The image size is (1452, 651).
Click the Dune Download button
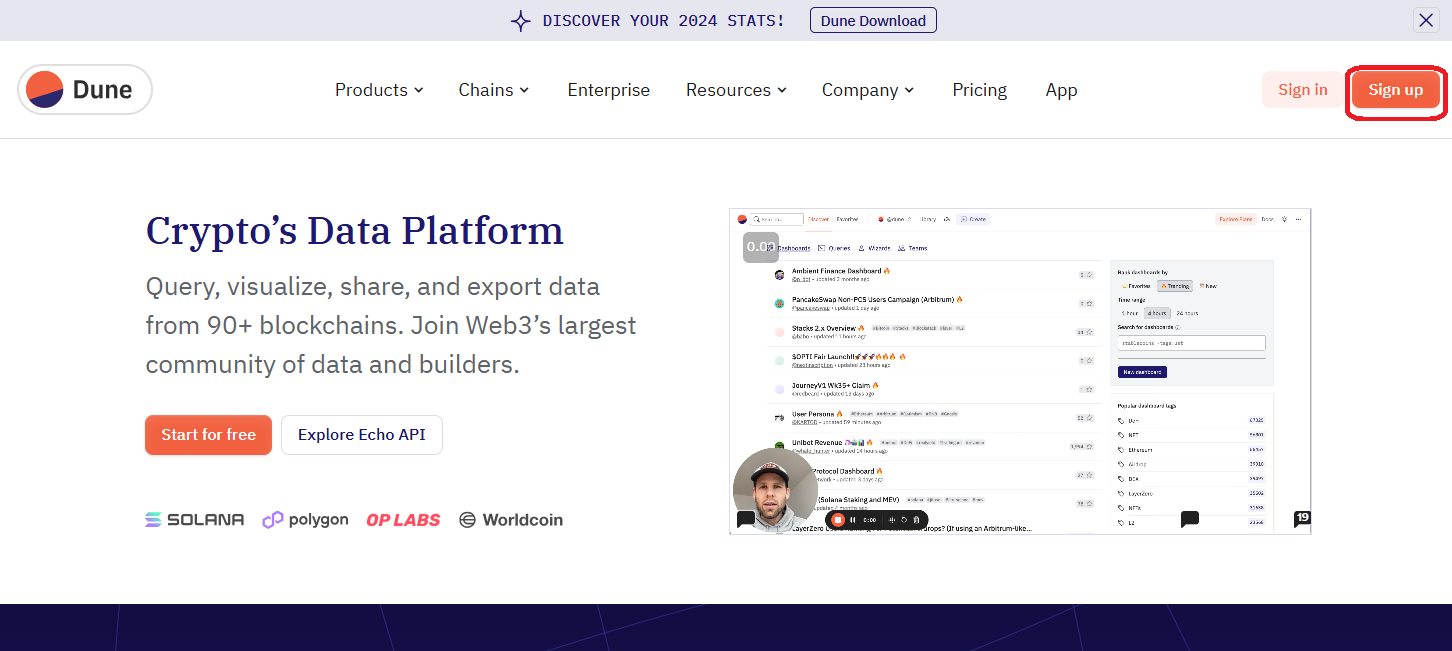[873, 20]
